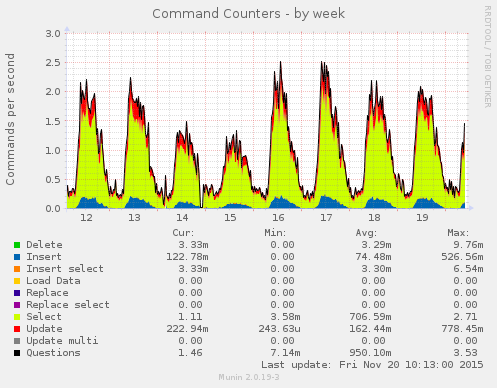Image resolution: width=497 pixels, height=388 pixels.
Task: Click the black Questions legend swatch
Action: tap(17, 353)
